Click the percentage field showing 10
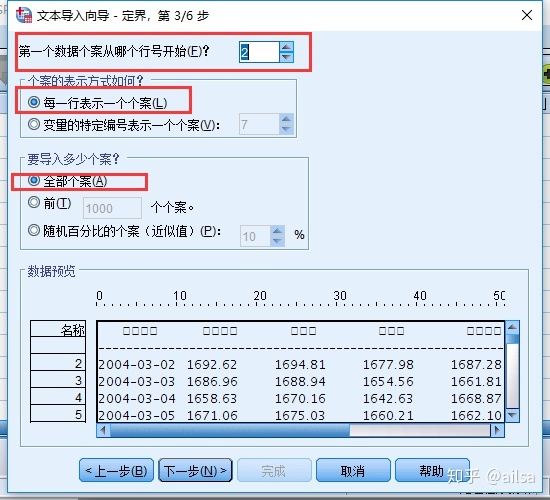The image size is (550, 500). [255, 236]
